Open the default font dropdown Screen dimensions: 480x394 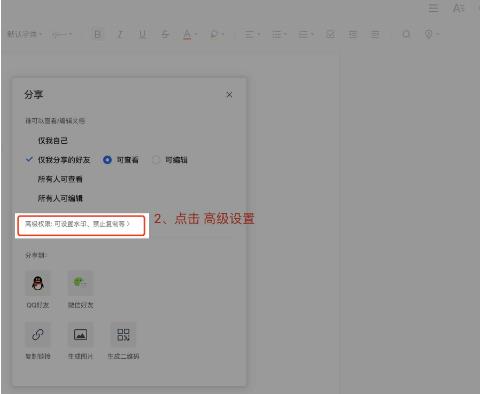(x=25, y=34)
